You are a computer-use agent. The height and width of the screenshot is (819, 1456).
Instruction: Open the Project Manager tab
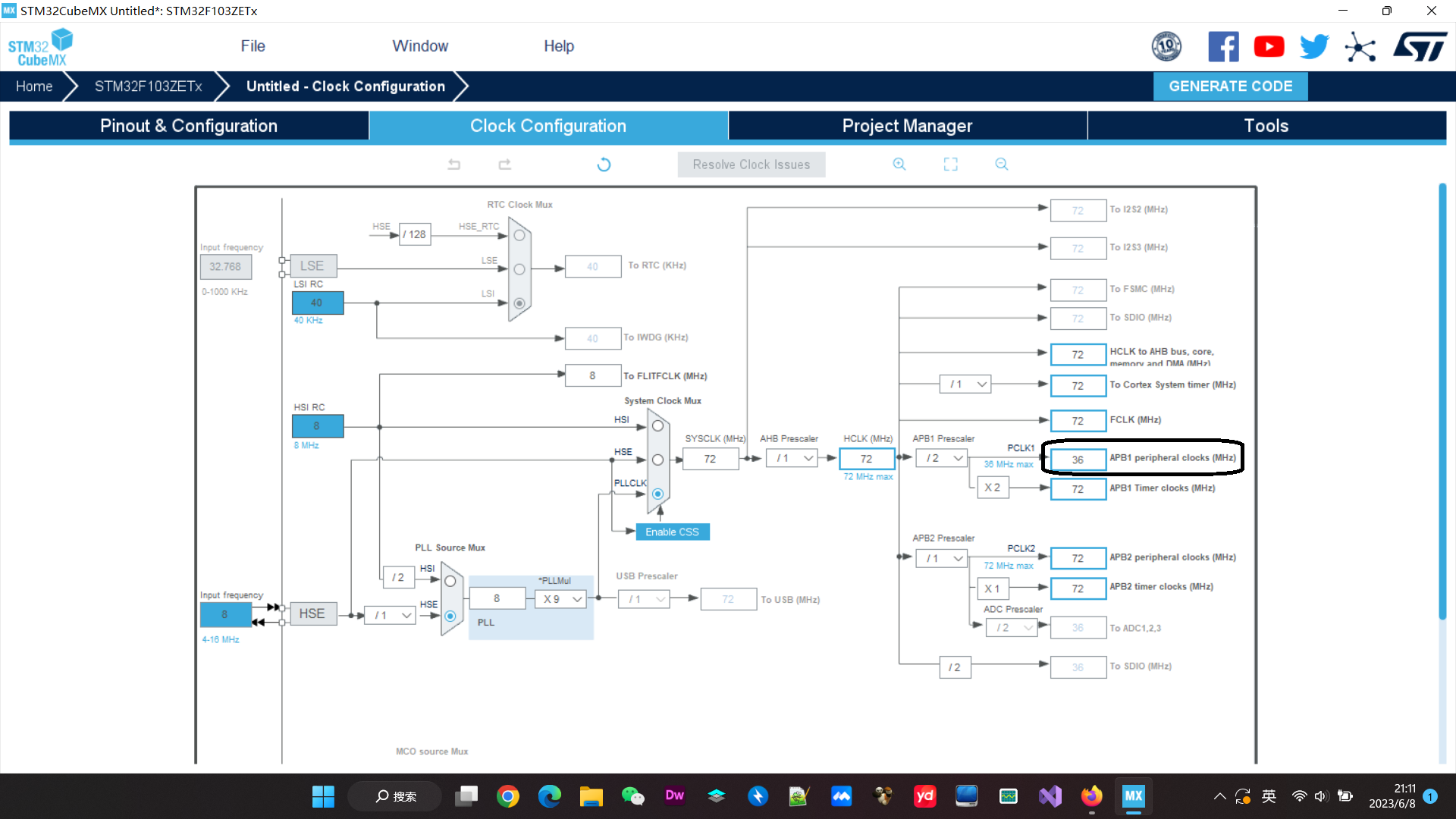click(x=907, y=126)
